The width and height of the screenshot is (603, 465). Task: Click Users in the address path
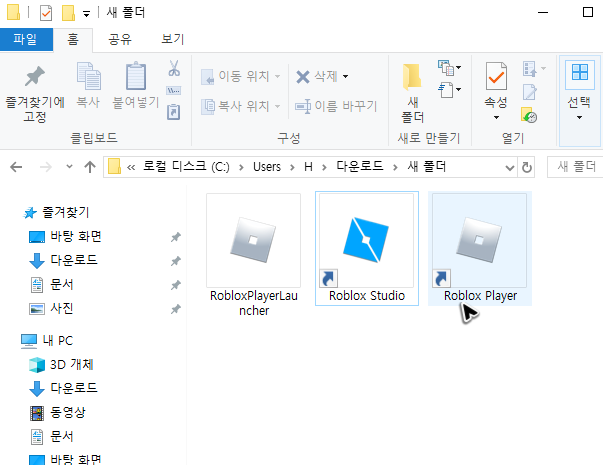[x=267, y=167]
